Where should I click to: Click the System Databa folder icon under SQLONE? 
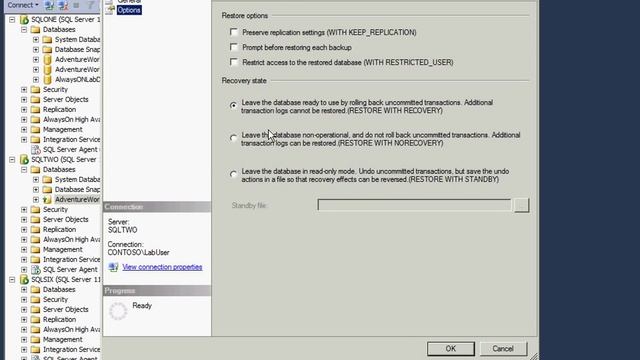point(47,40)
